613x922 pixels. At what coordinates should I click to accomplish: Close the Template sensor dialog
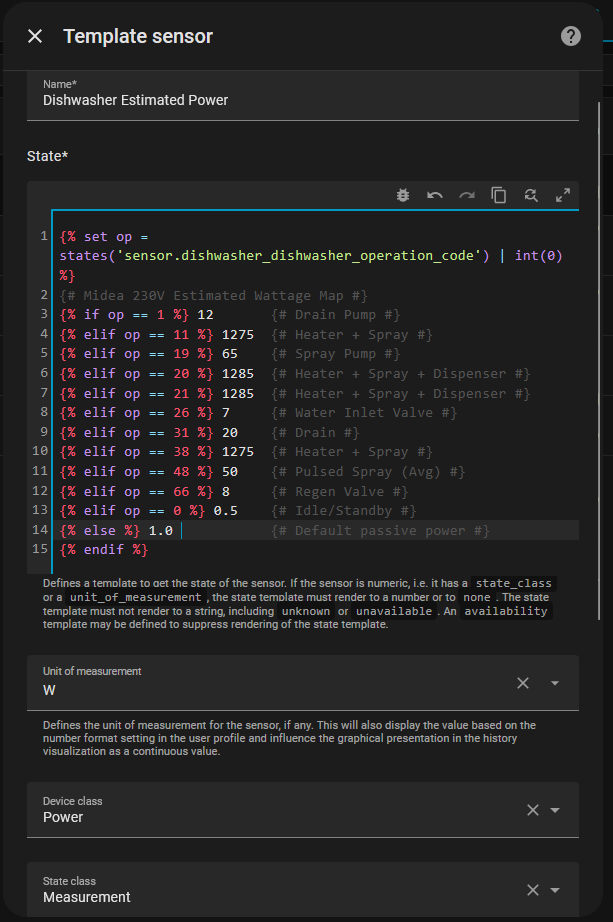[35, 37]
